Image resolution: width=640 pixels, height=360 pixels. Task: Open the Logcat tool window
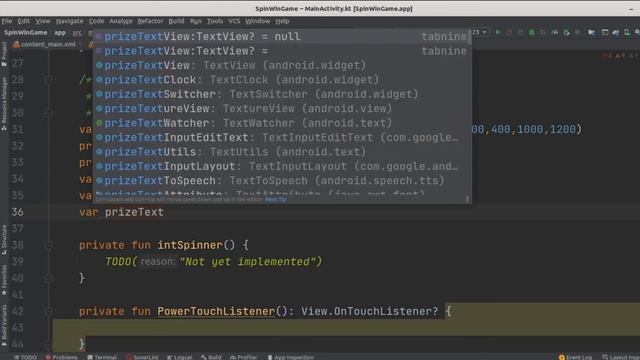180,357
